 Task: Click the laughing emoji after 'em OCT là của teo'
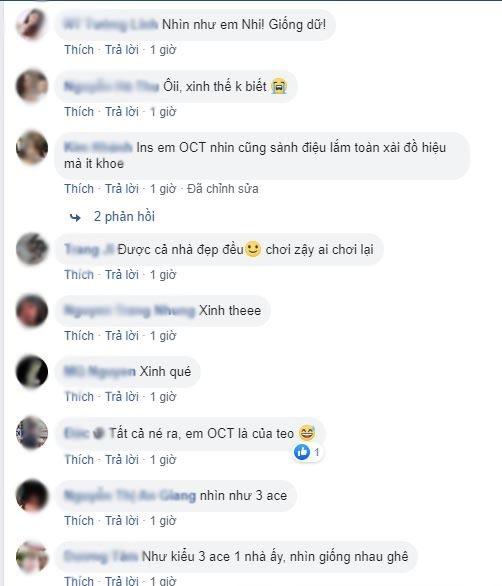pos(307,433)
